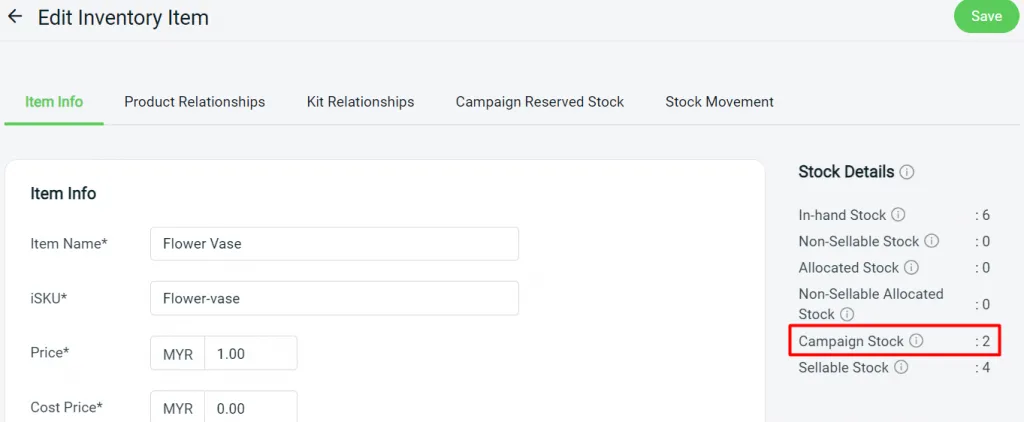Image resolution: width=1024 pixels, height=422 pixels.
Task: Open the Product Relationships tab
Action: 195,102
